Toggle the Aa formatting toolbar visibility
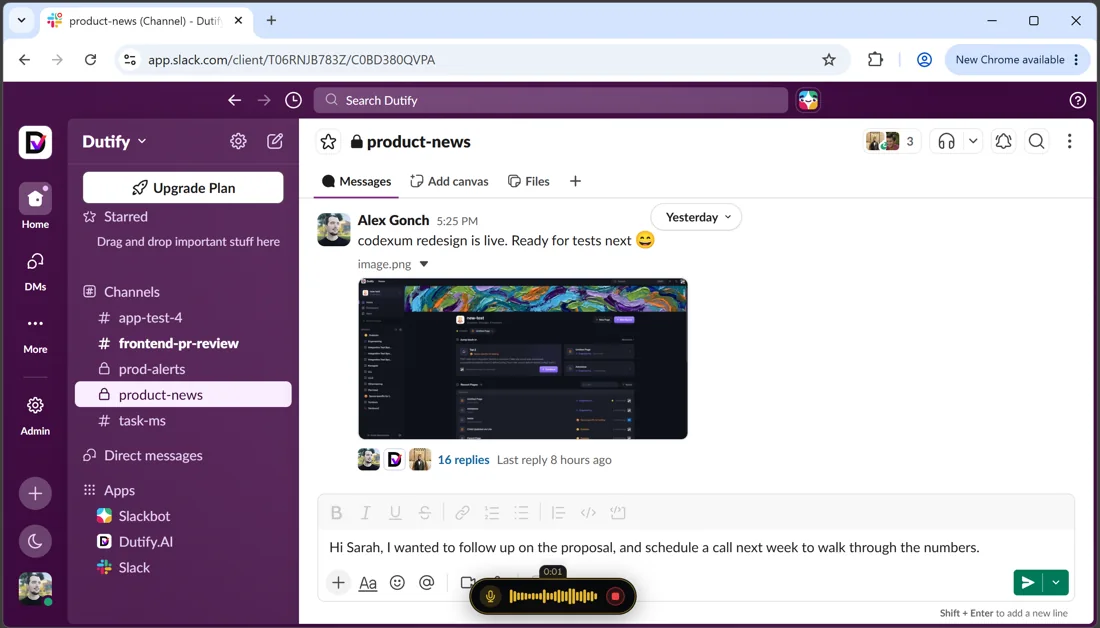 [x=368, y=582]
